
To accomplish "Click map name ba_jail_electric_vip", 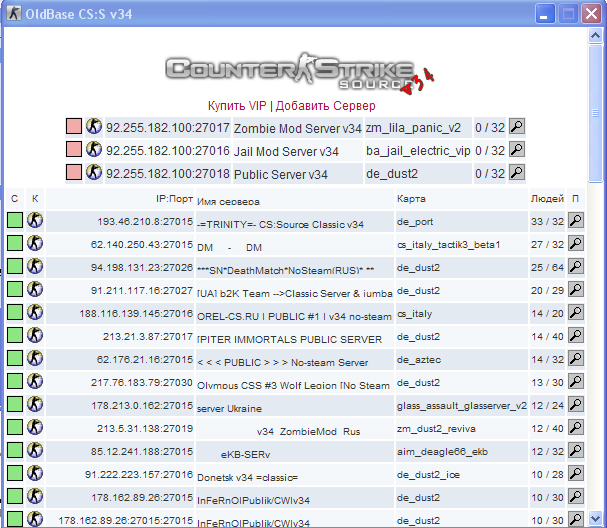I will point(418,151).
